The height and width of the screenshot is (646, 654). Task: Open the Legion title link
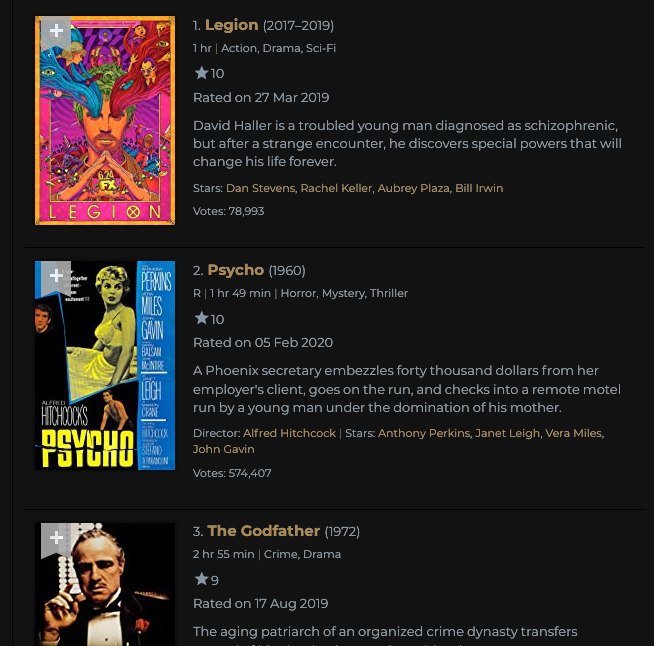[x=231, y=25]
